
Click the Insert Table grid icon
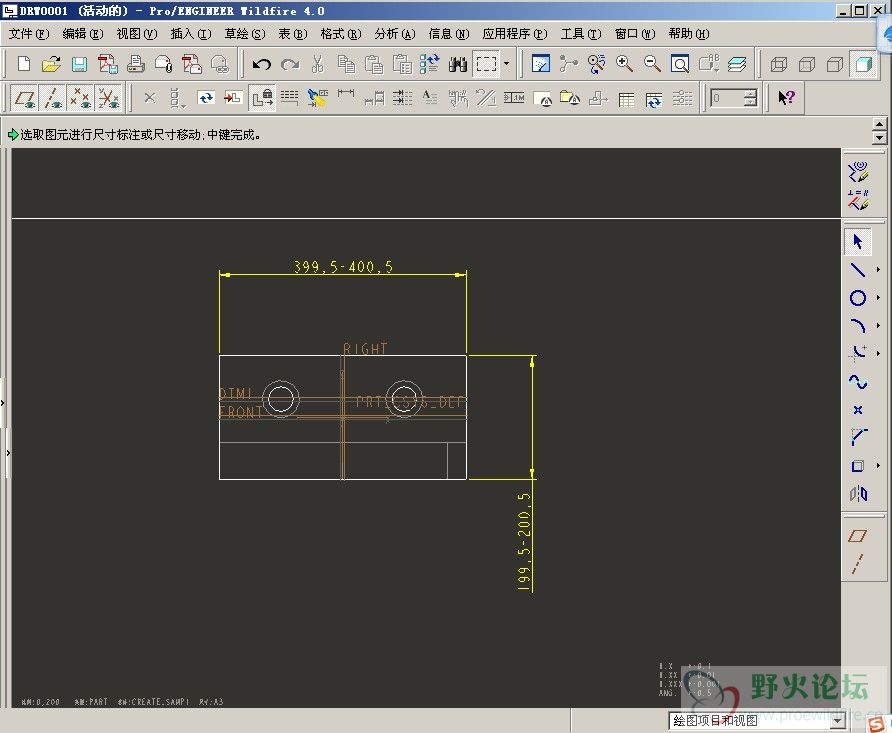(626, 99)
